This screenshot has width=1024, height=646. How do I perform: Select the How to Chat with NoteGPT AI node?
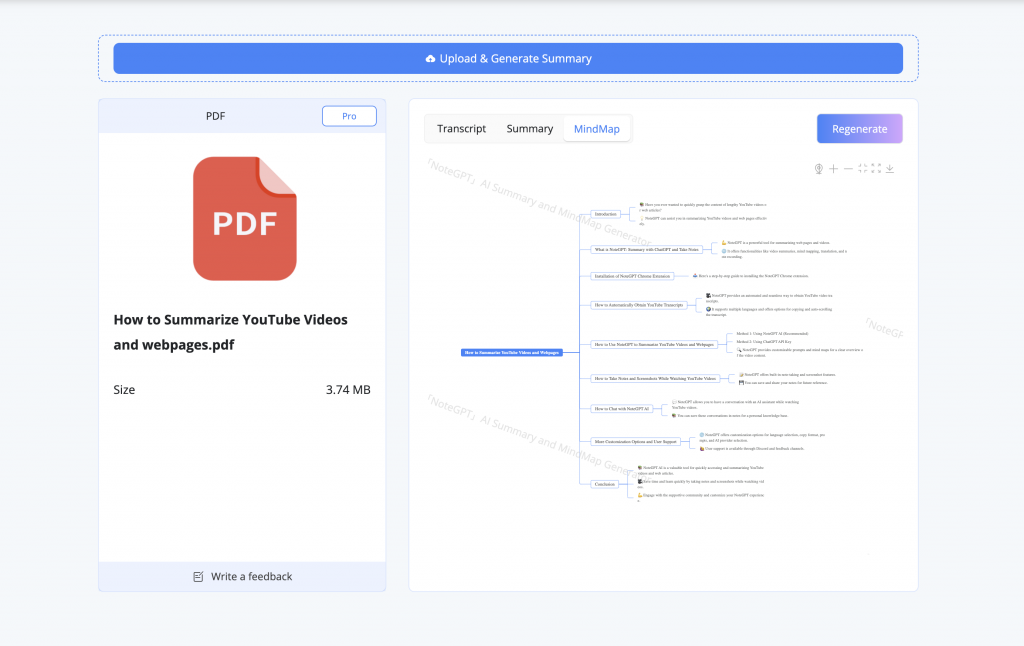(x=622, y=408)
